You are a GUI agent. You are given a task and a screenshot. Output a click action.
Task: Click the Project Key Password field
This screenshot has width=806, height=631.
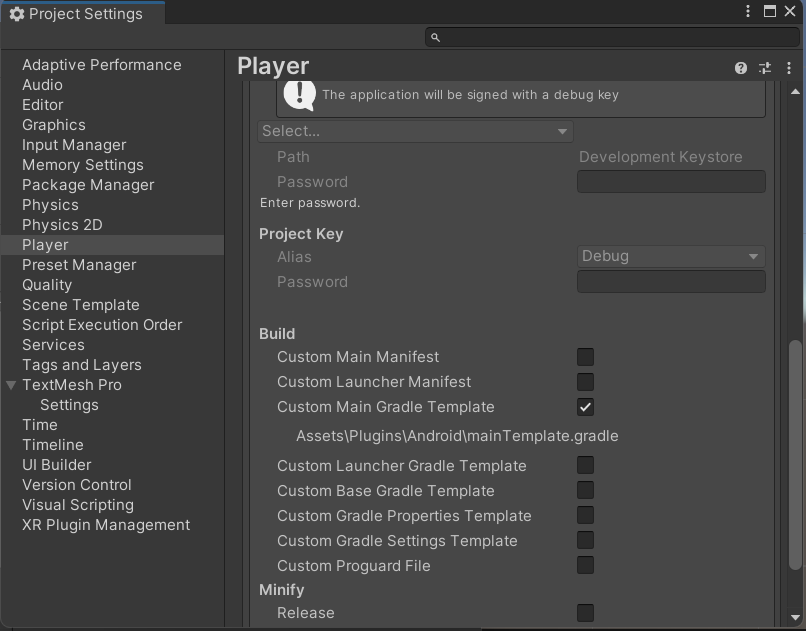671,282
